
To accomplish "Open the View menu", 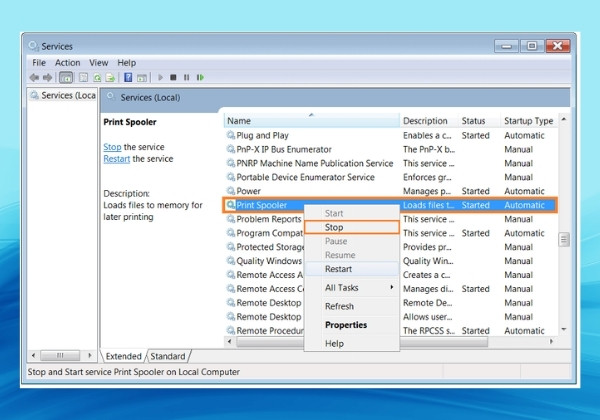I will 98,63.
